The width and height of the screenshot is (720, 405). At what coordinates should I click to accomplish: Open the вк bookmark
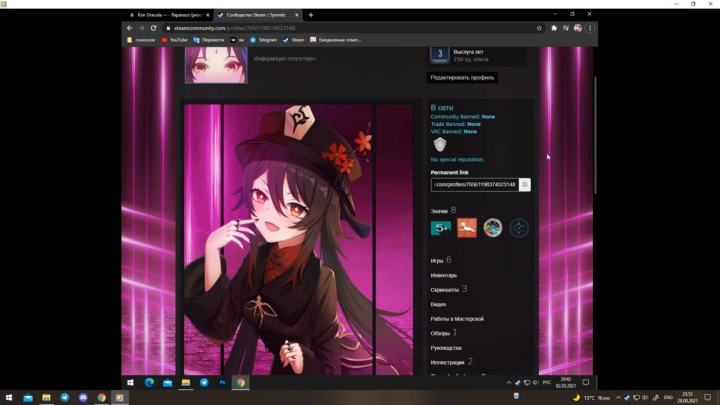coord(237,40)
